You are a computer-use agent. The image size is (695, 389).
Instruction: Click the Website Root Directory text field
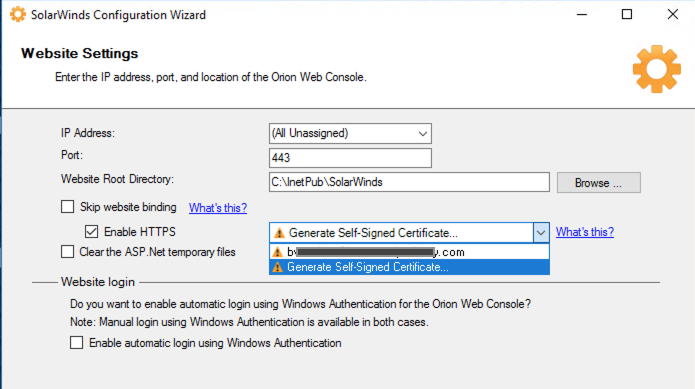pos(409,182)
